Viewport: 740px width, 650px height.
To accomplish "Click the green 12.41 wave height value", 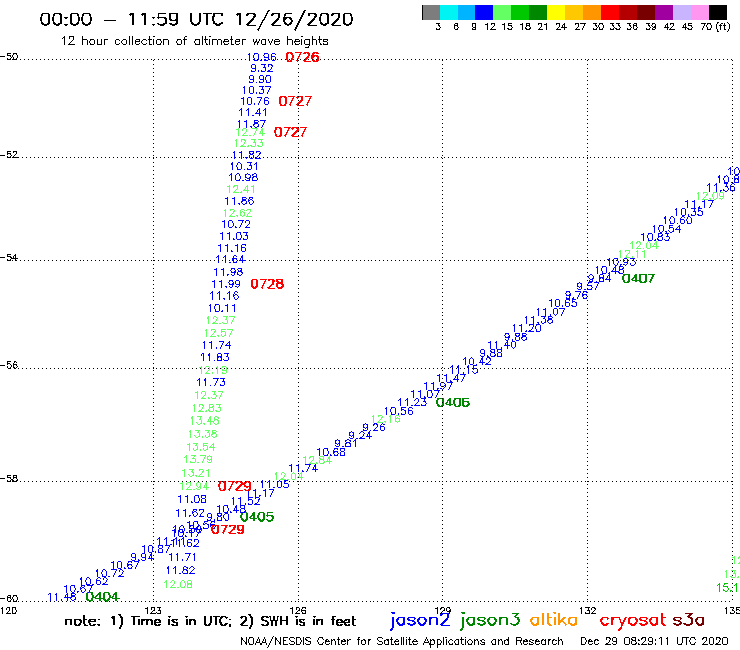I will (x=241, y=189).
